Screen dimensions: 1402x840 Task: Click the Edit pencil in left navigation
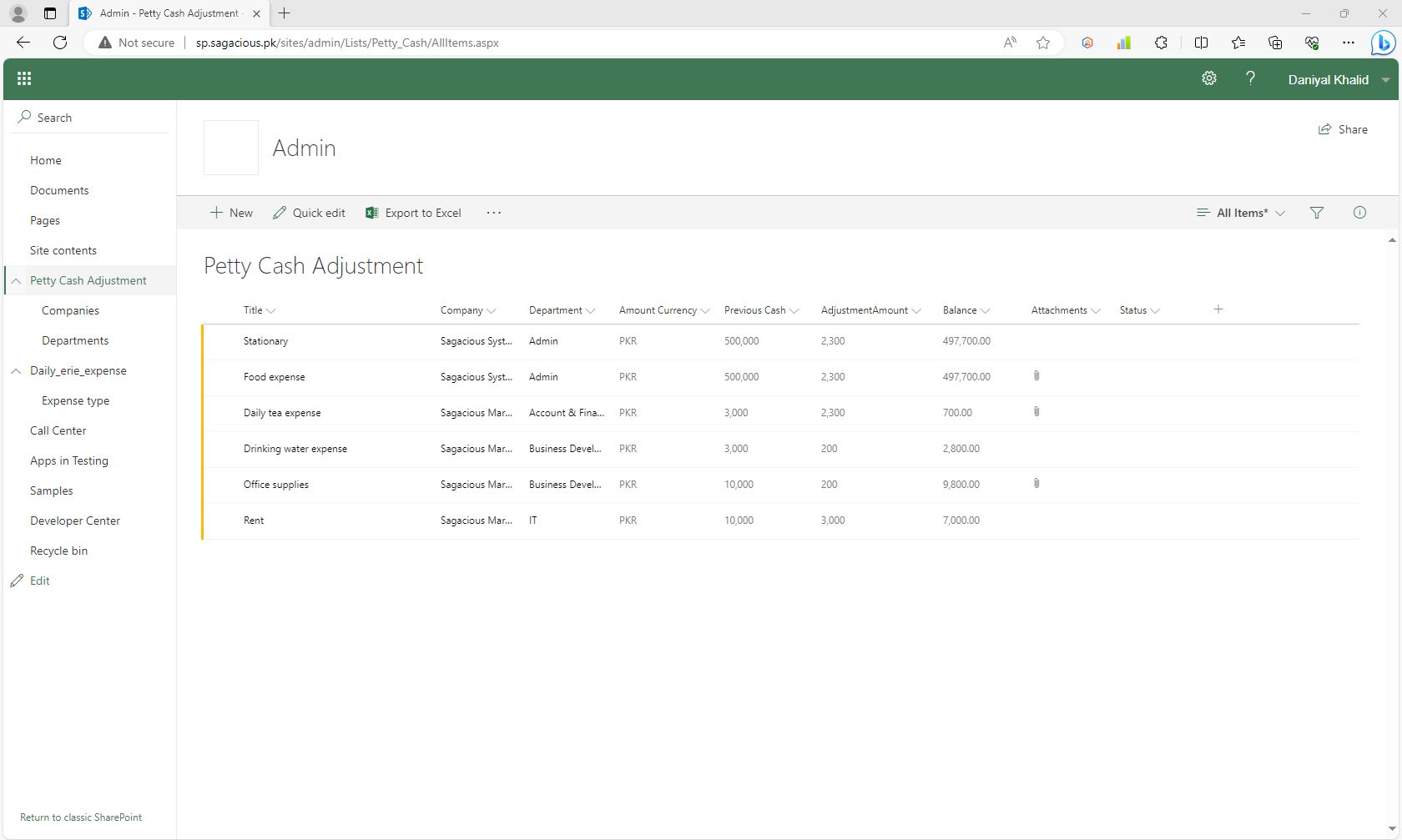[x=17, y=581]
